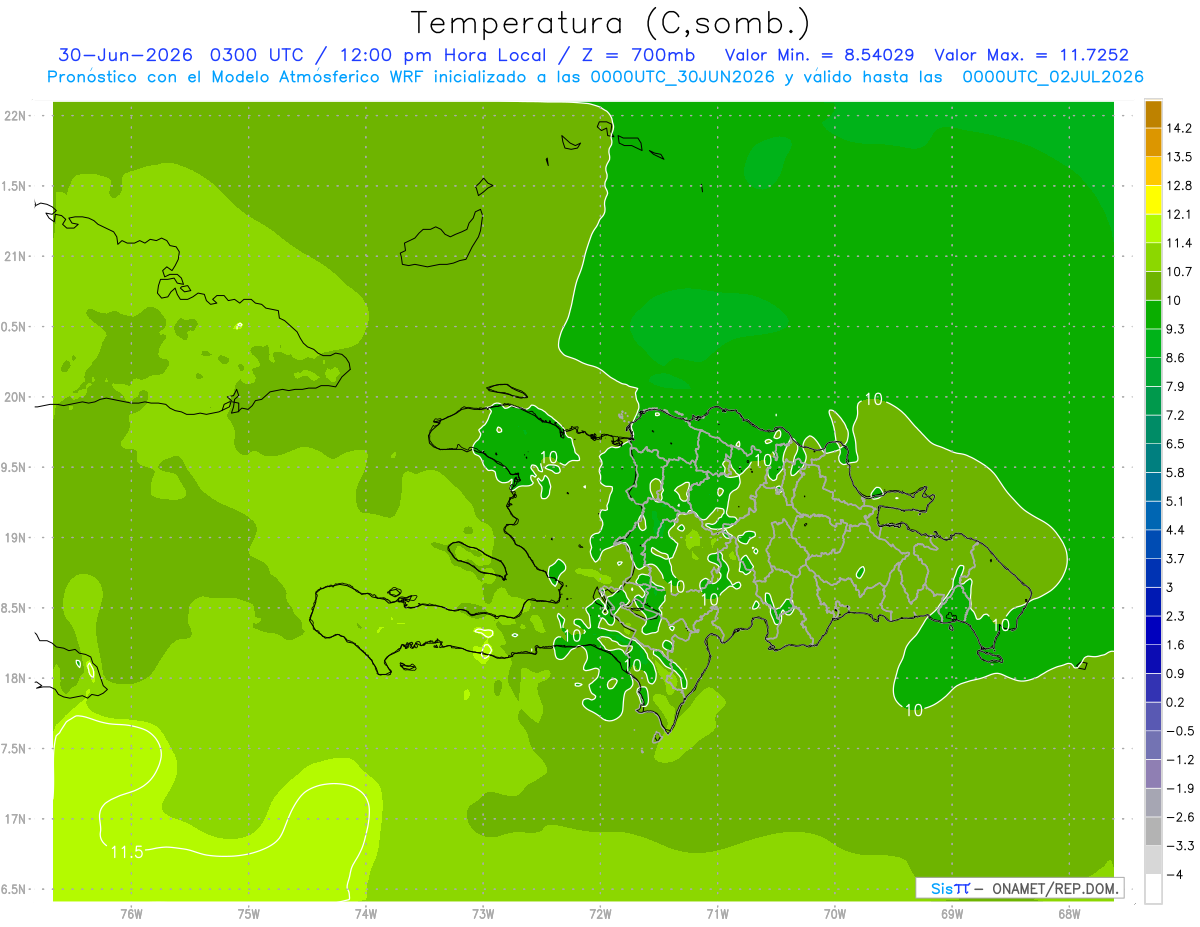Click the '18N' latitude label

16,678
